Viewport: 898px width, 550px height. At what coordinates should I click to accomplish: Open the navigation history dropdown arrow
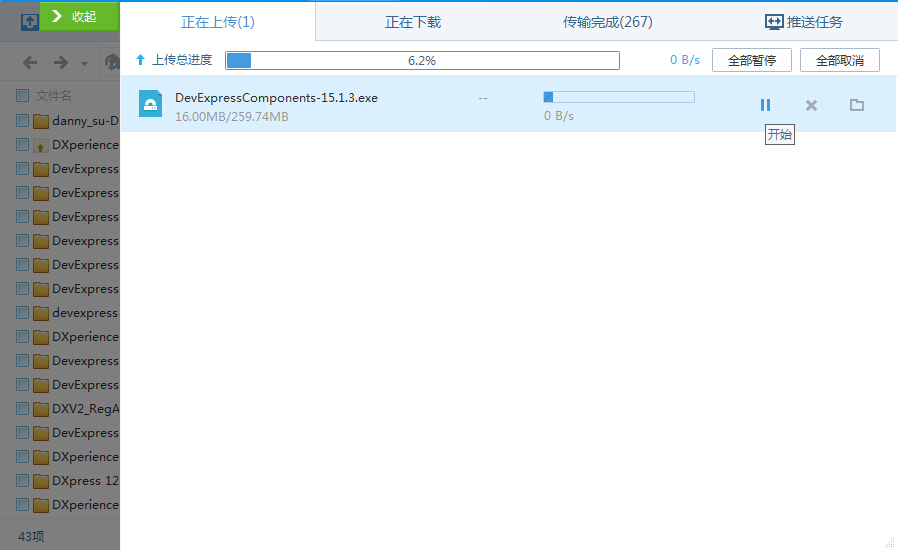85,64
